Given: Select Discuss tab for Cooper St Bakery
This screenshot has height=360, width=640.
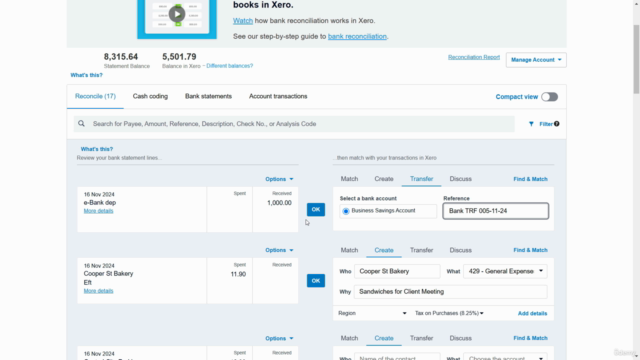Looking at the screenshot, I should coord(460,250).
